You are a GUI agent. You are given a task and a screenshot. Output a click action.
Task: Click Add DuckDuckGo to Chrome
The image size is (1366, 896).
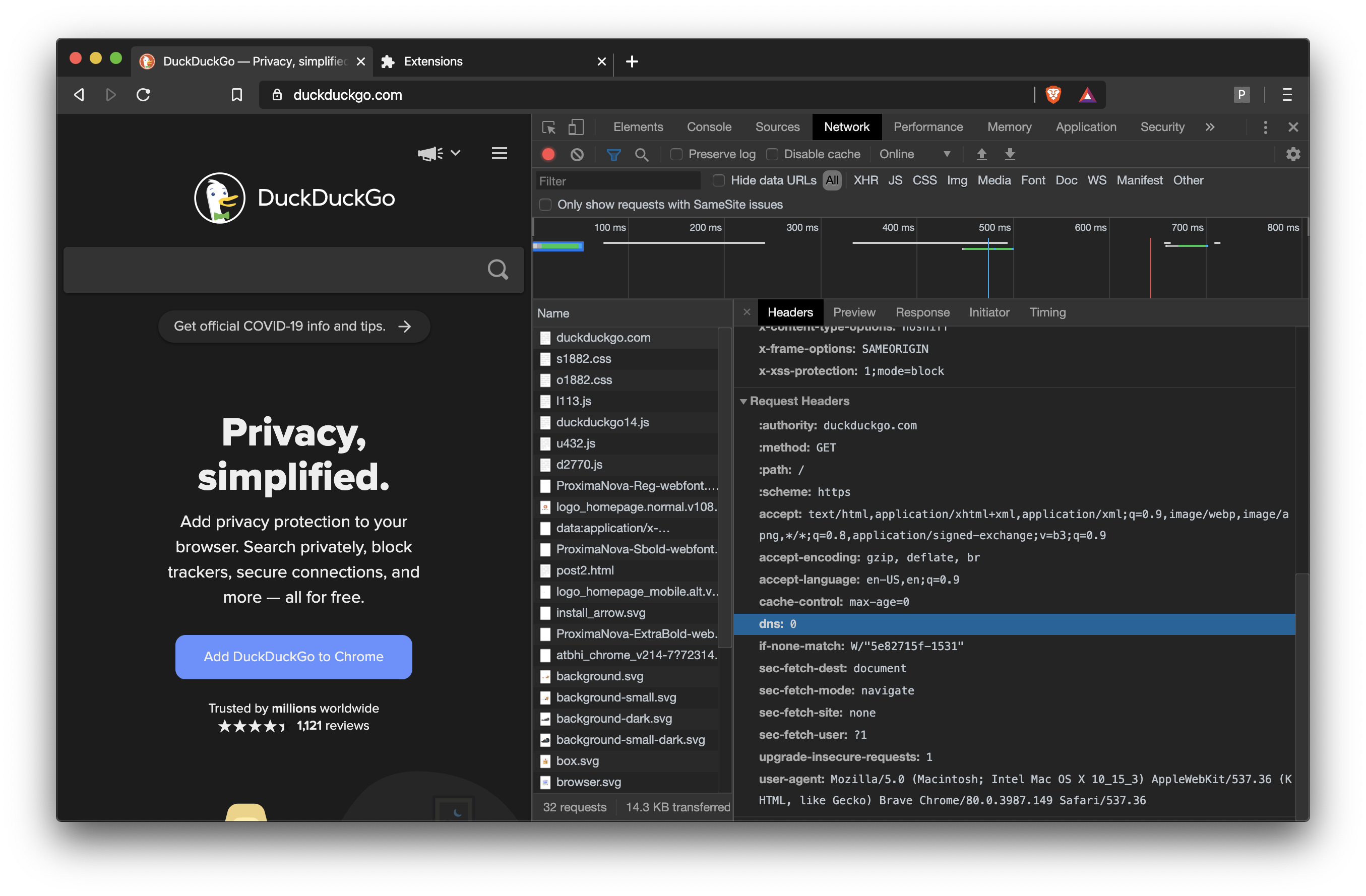coord(293,657)
